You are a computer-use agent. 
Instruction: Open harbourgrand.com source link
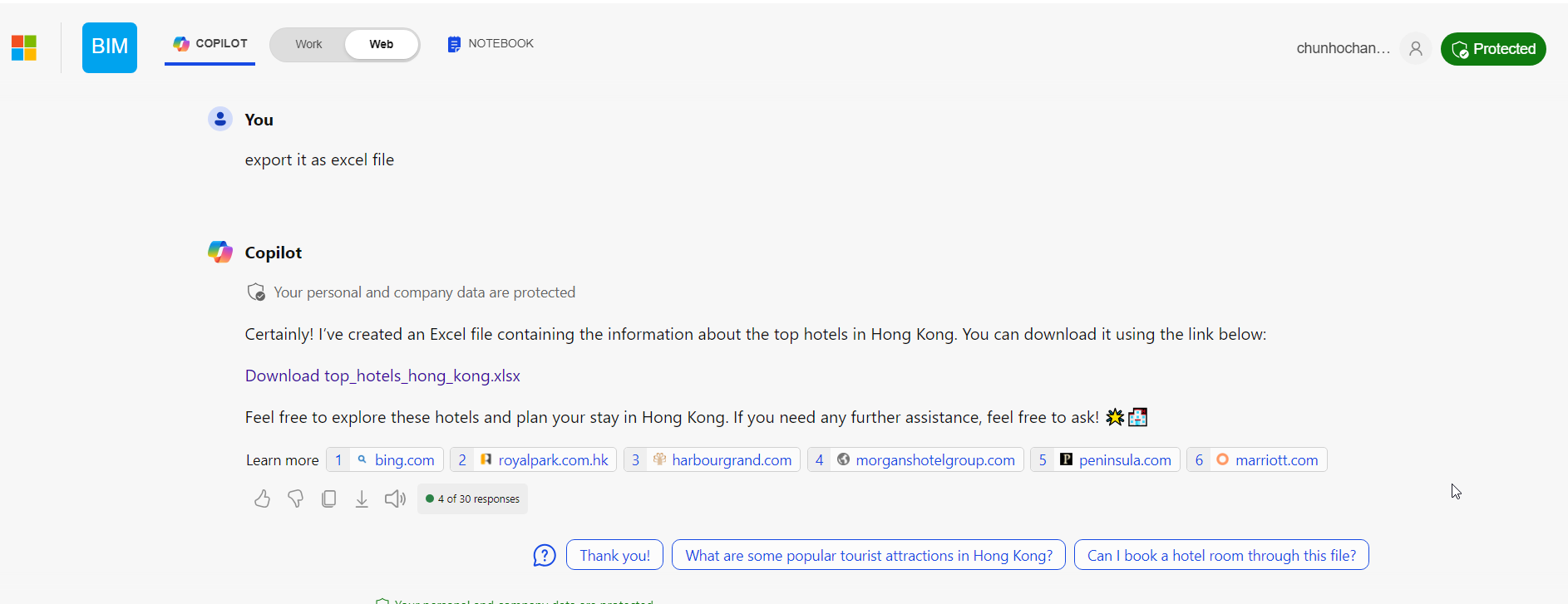pyautogui.click(x=712, y=459)
